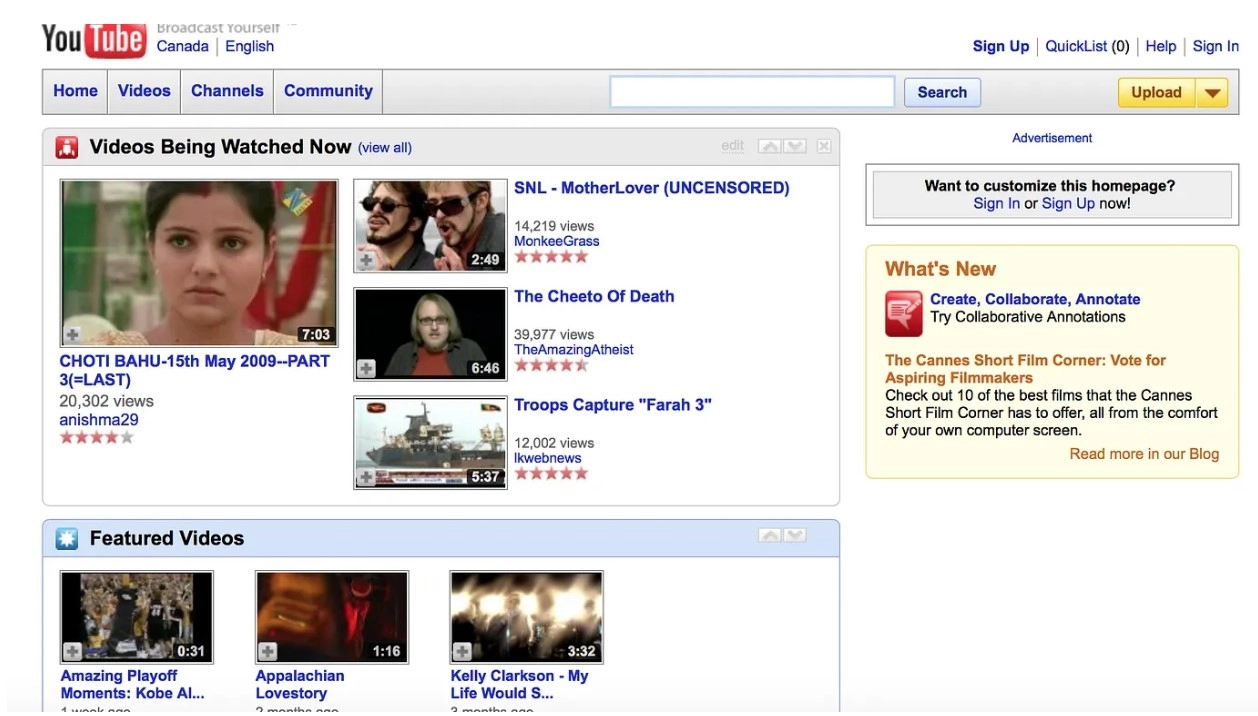Screen dimensions: 1258x716
Task: Open Kelly Clarkson video thumbnail
Action: 526,617
